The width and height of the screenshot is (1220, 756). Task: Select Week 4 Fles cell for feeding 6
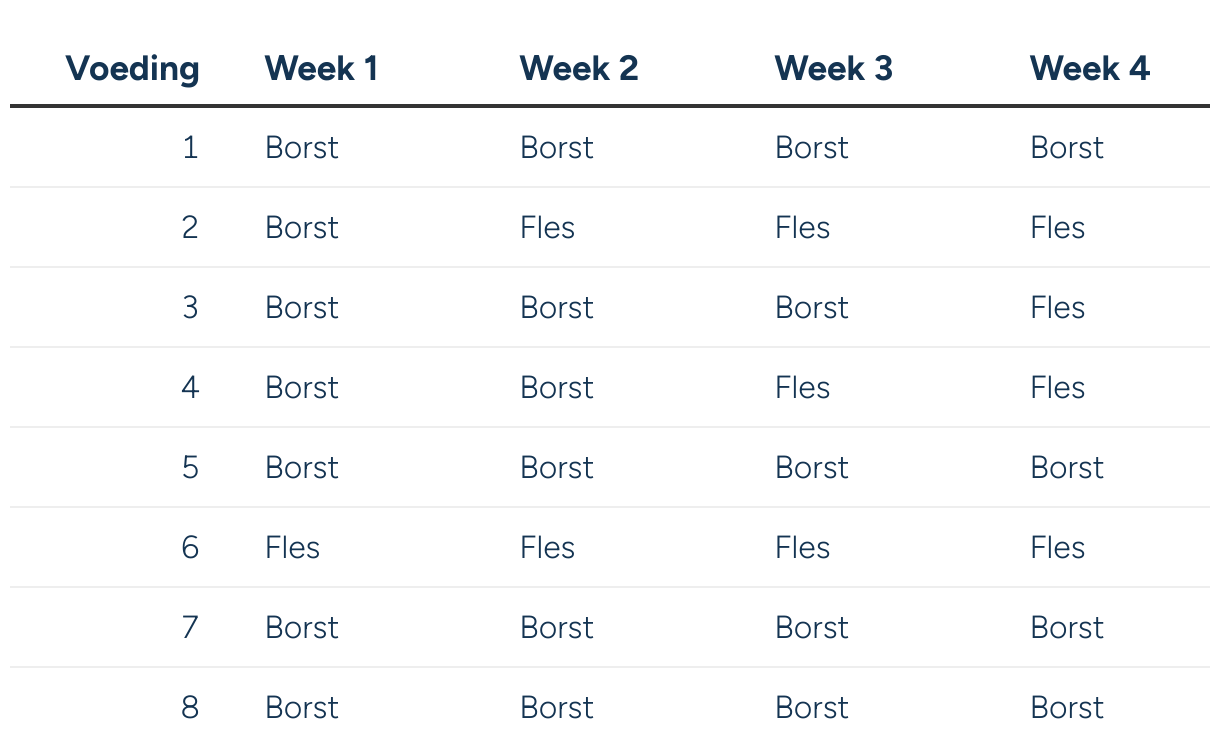1057,548
